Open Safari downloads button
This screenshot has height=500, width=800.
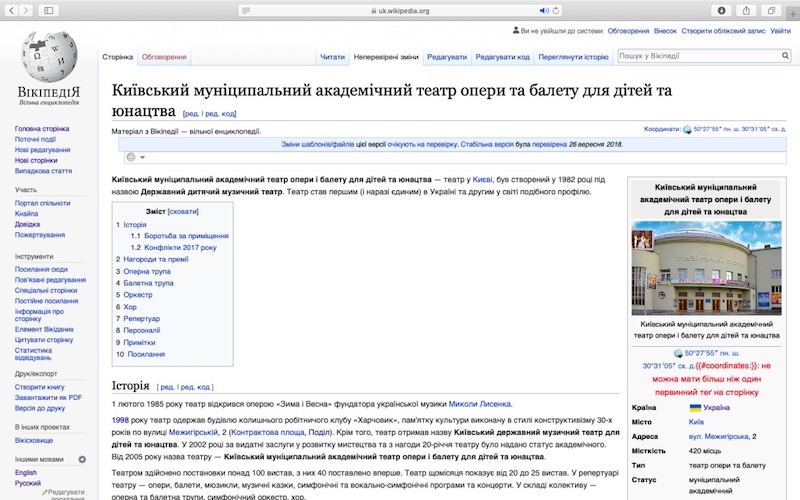coord(721,10)
